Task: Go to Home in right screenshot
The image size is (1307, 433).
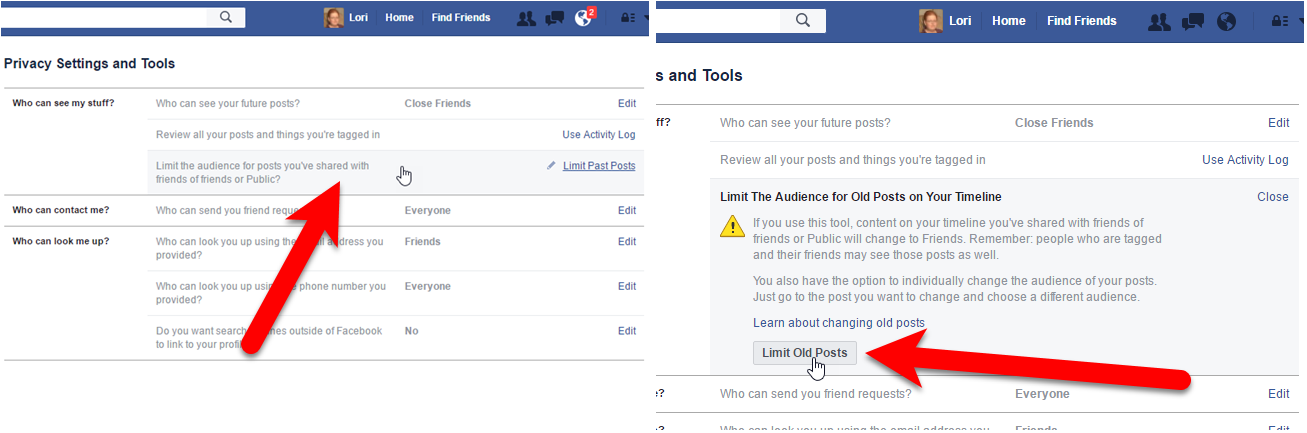Action: point(1009,21)
